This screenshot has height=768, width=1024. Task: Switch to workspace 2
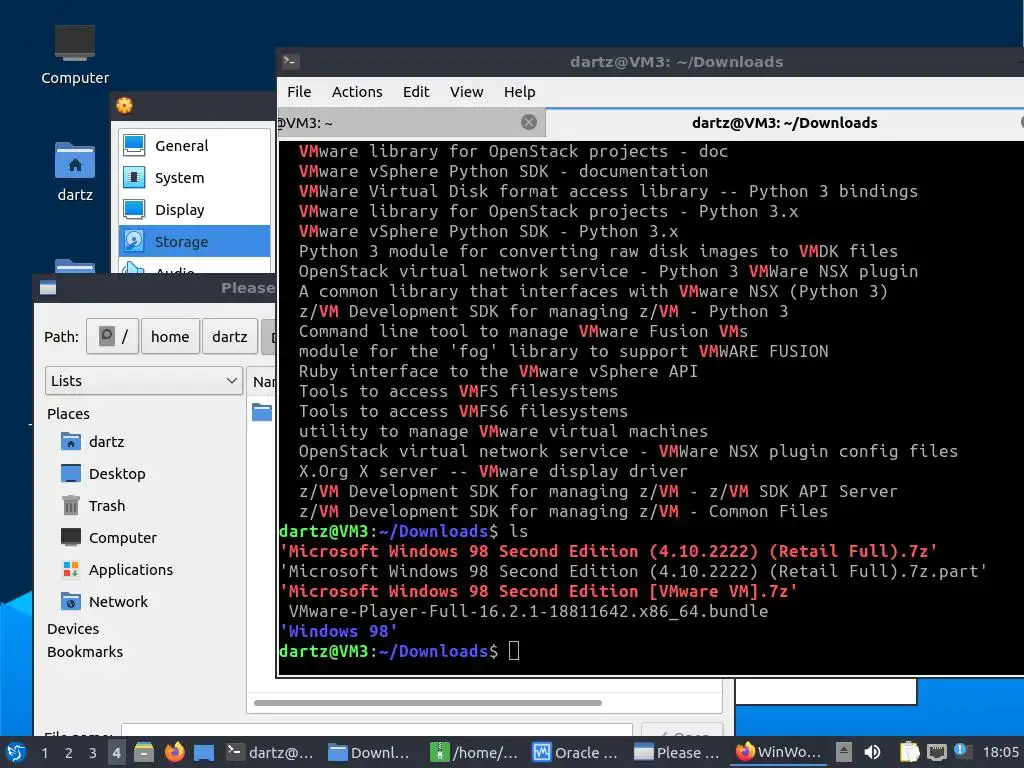click(x=69, y=752)
